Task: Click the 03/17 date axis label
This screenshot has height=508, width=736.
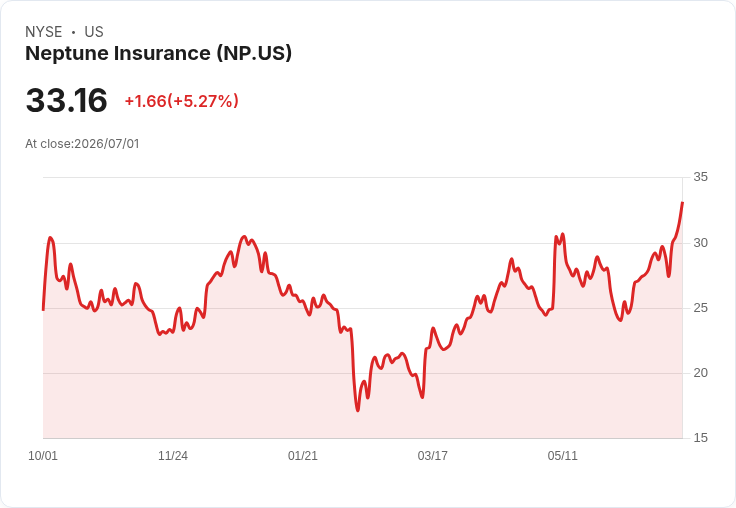Action: click(432, 455)
